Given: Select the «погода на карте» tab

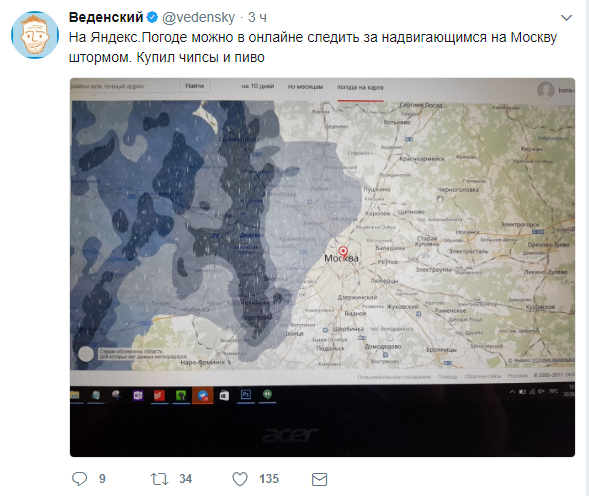Looking at the screenshot, I should pos(360,87).
